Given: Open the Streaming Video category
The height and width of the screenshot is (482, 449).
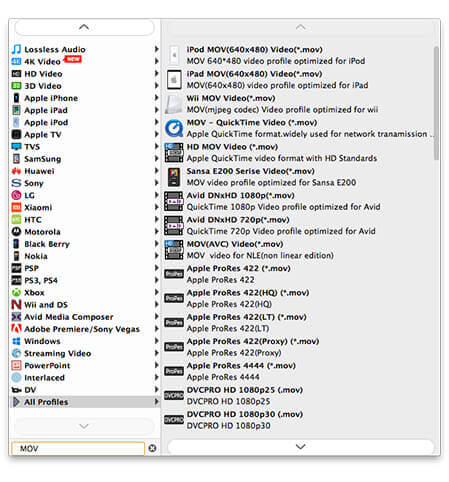Looking at the screenshot, I should pyautogui.click(x=85, y=353).
